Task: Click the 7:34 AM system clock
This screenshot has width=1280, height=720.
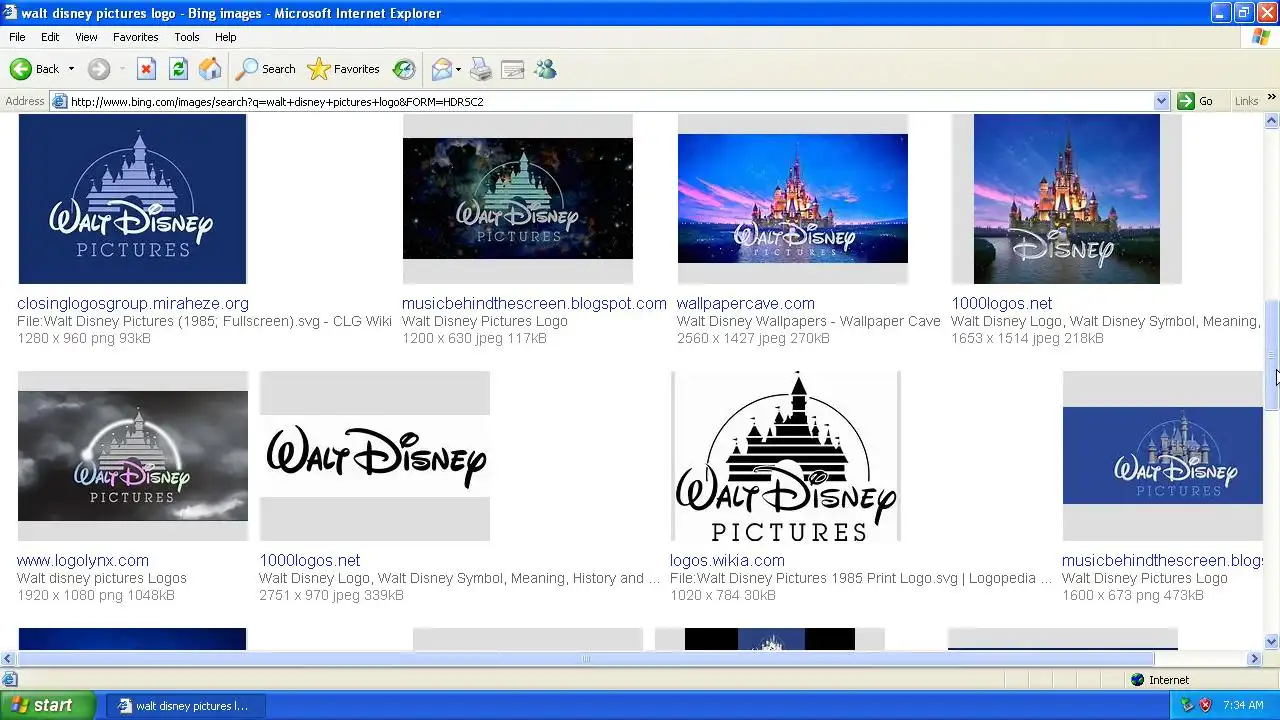Action: point(1243,705)
